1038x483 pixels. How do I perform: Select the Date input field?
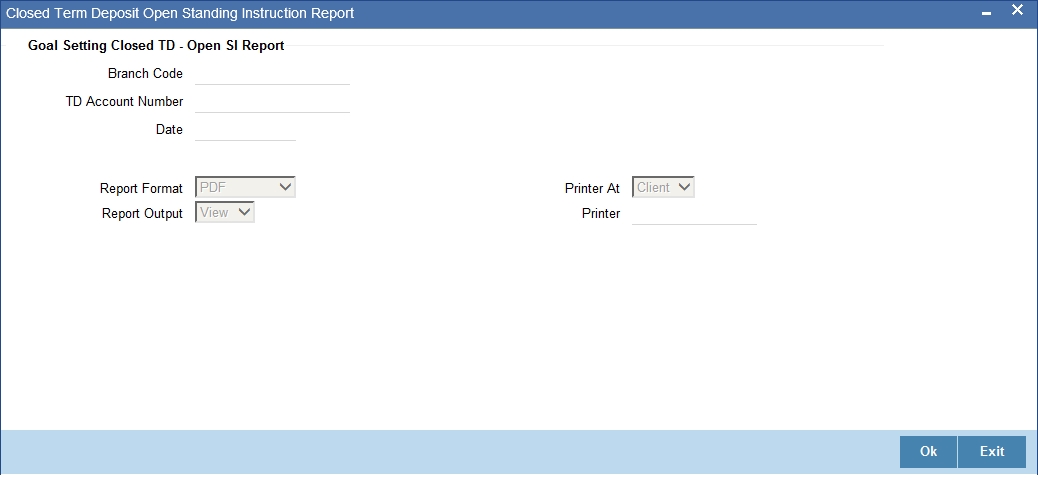pyautogui.click(x=246, y=130)
